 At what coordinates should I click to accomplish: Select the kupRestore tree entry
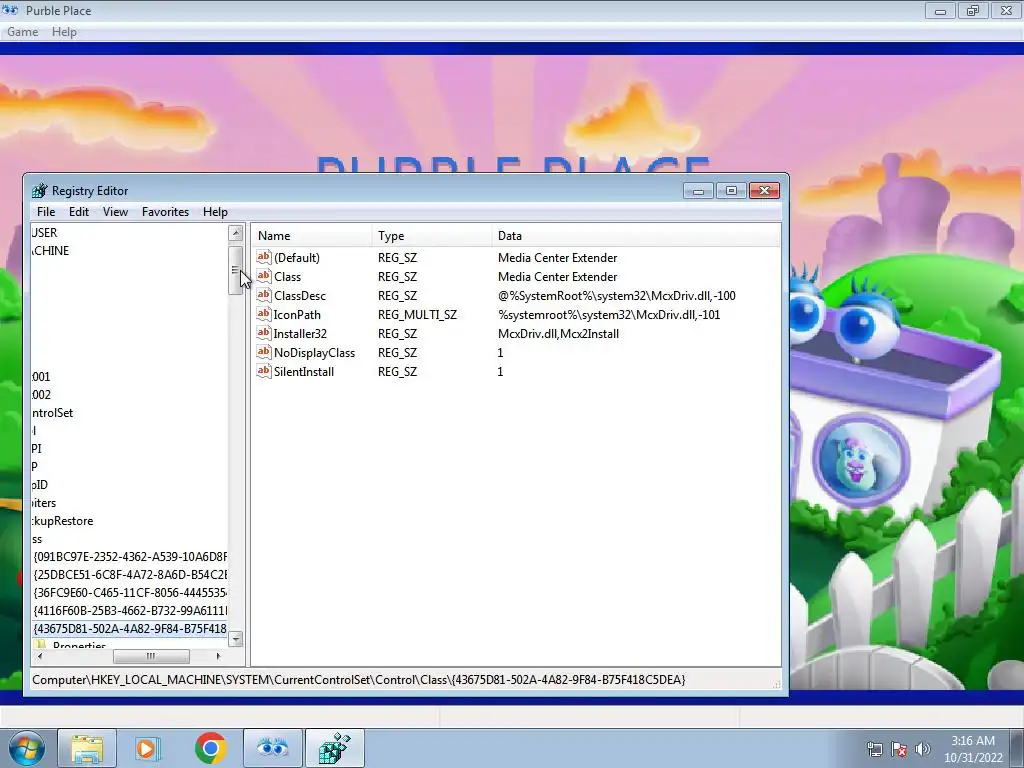coord(63,520)
